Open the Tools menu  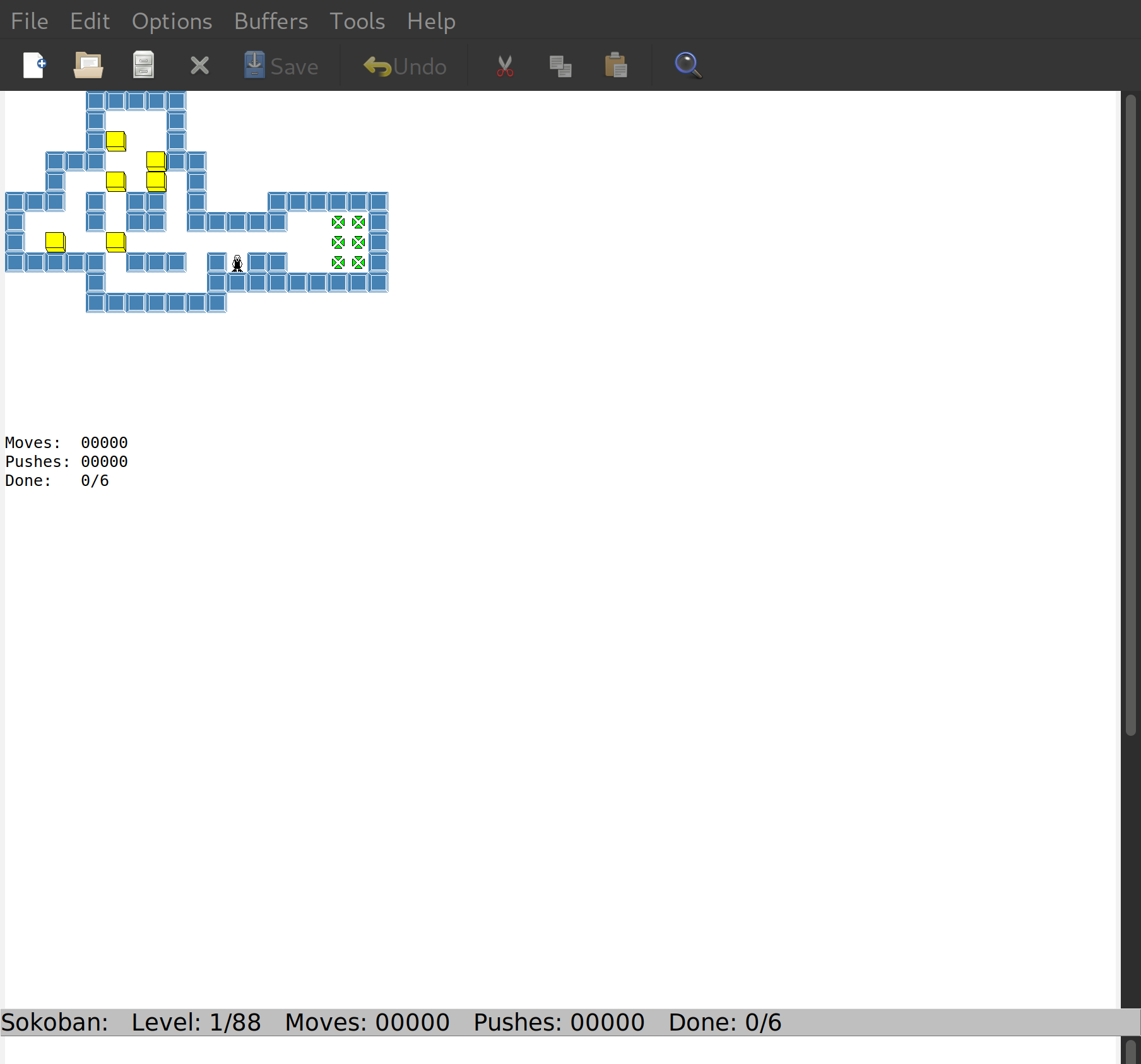pyautogui.click(x=357, y=21)
